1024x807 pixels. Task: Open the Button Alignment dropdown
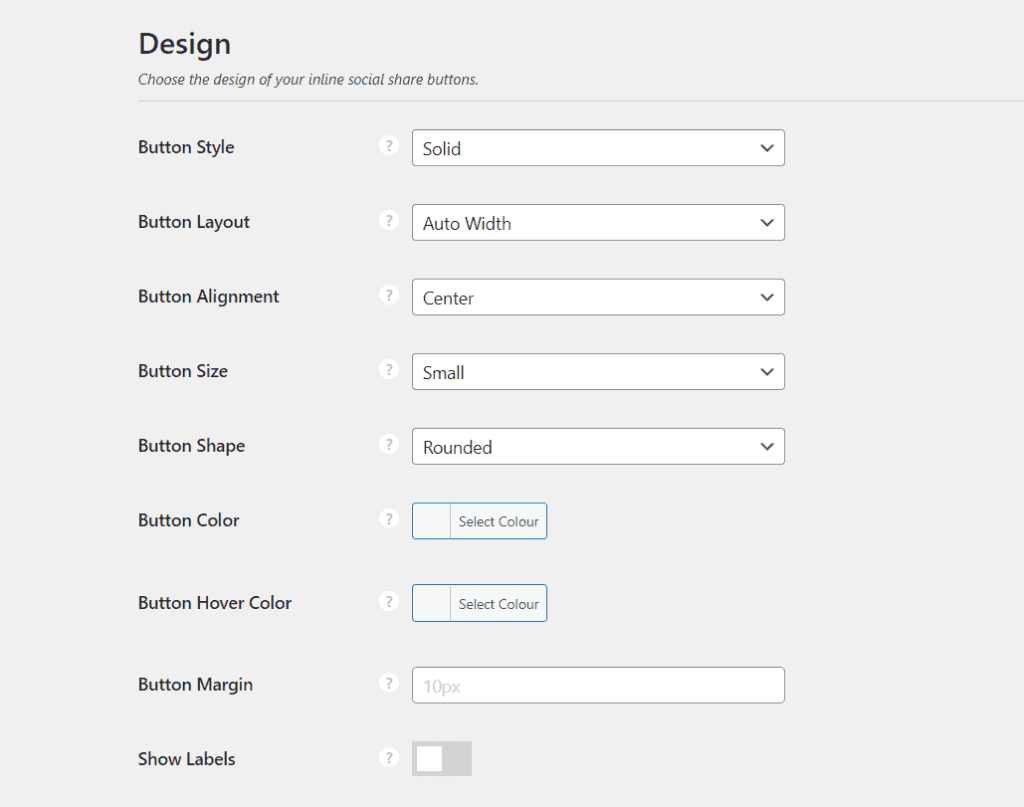point(598,297)
